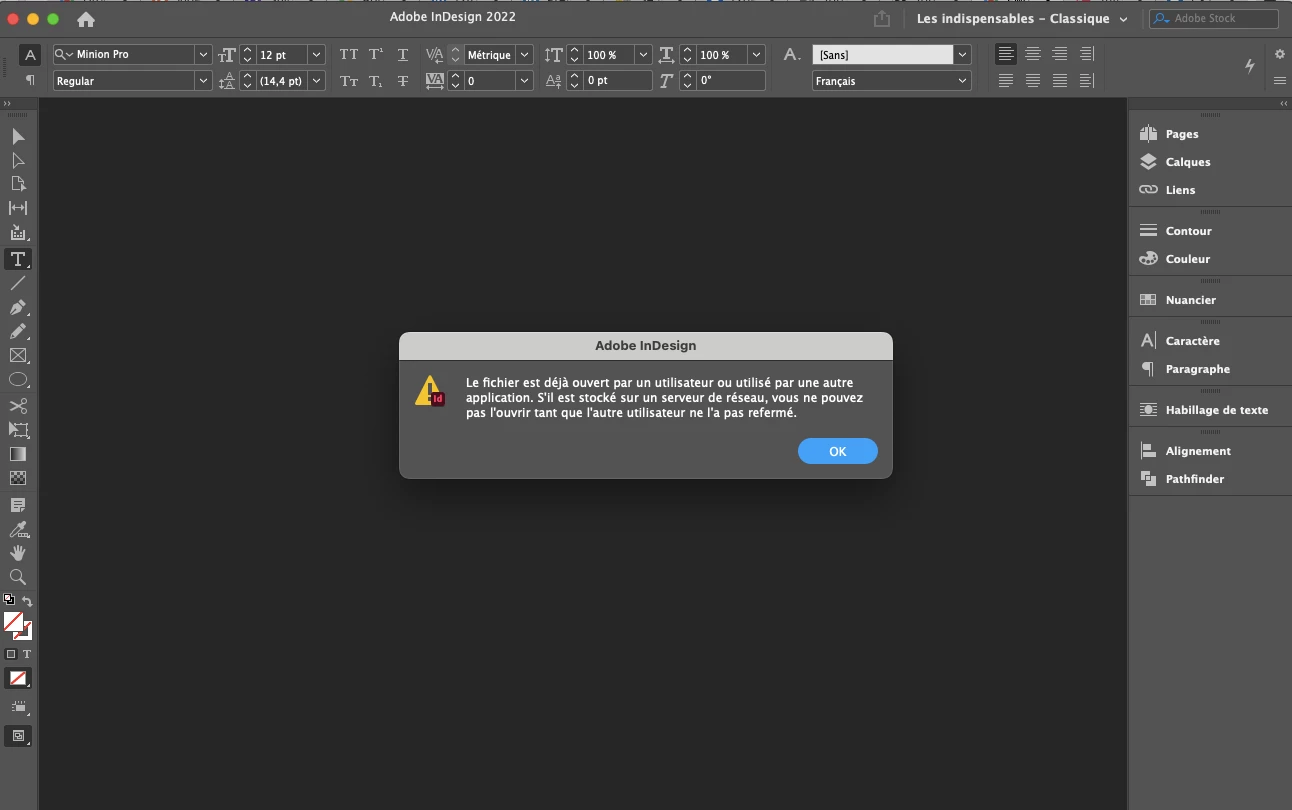The height and width of the screenshot is (810, 1292).
Task: Align text center
Action: 1033,54
